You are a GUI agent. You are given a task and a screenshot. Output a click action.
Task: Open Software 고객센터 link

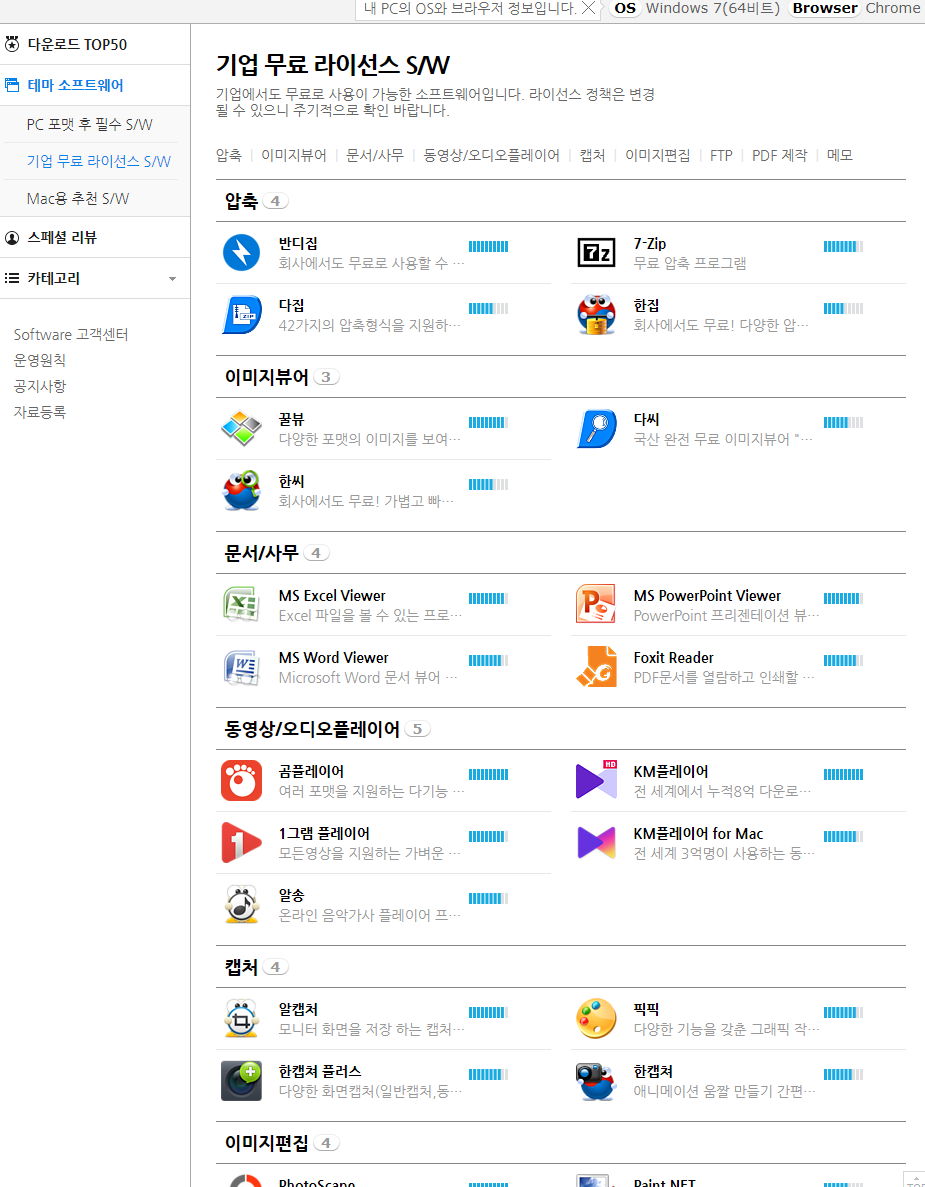(71, 335)
